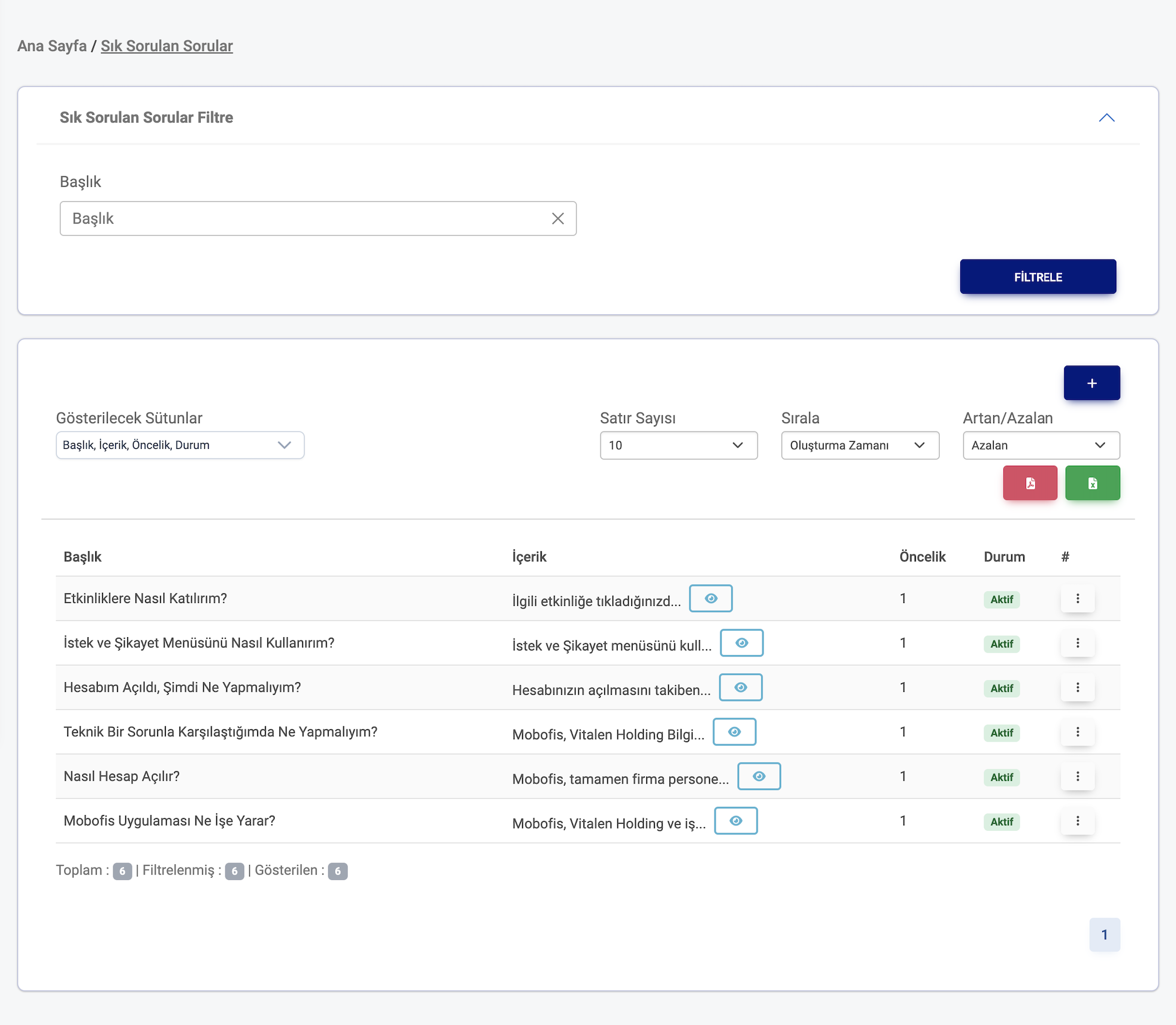
Task: Open actions menu for Mobofis Uygulaması row
Action: (x=1077, y=821)
